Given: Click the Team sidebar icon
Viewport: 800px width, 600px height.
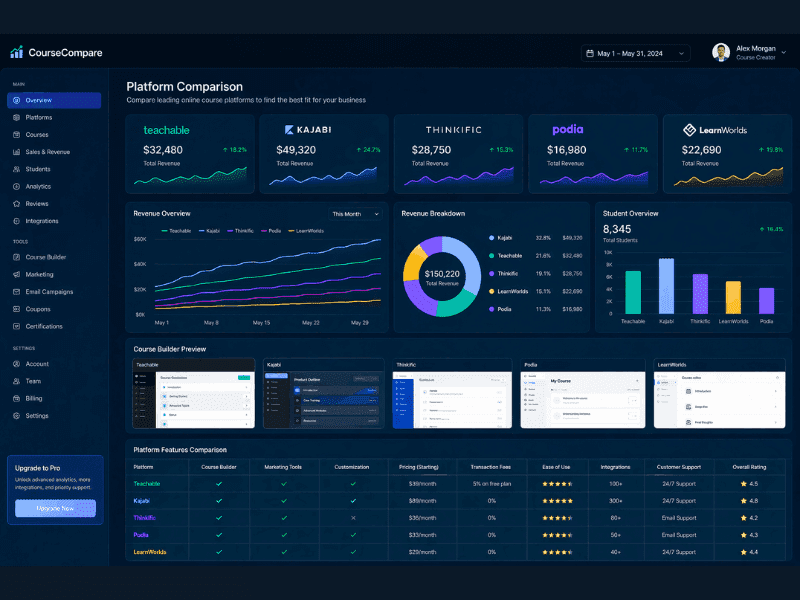Looking at the screenshot, I should pyautogui.click(x=16, y=381).
